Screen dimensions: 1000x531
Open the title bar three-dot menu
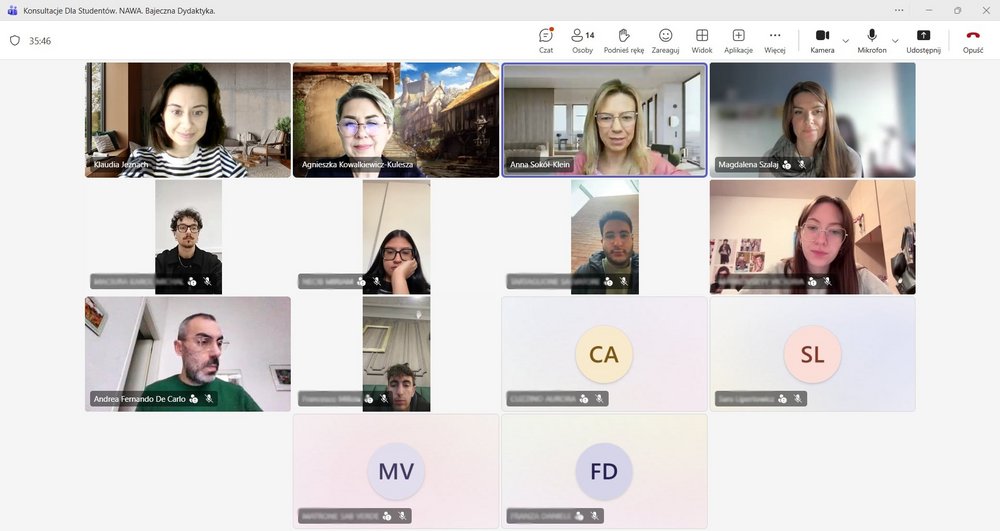coord(899,10)
